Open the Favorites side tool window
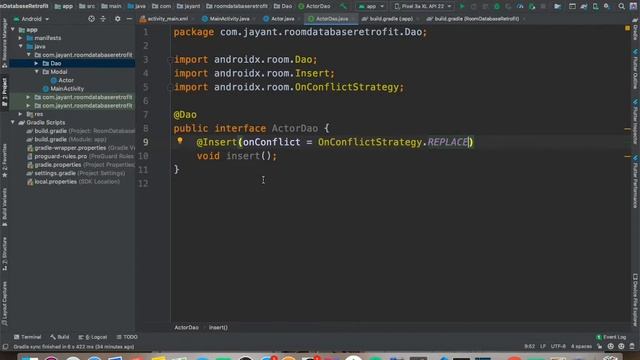This screenshot has height=360, width=640. tap(4, 160)
